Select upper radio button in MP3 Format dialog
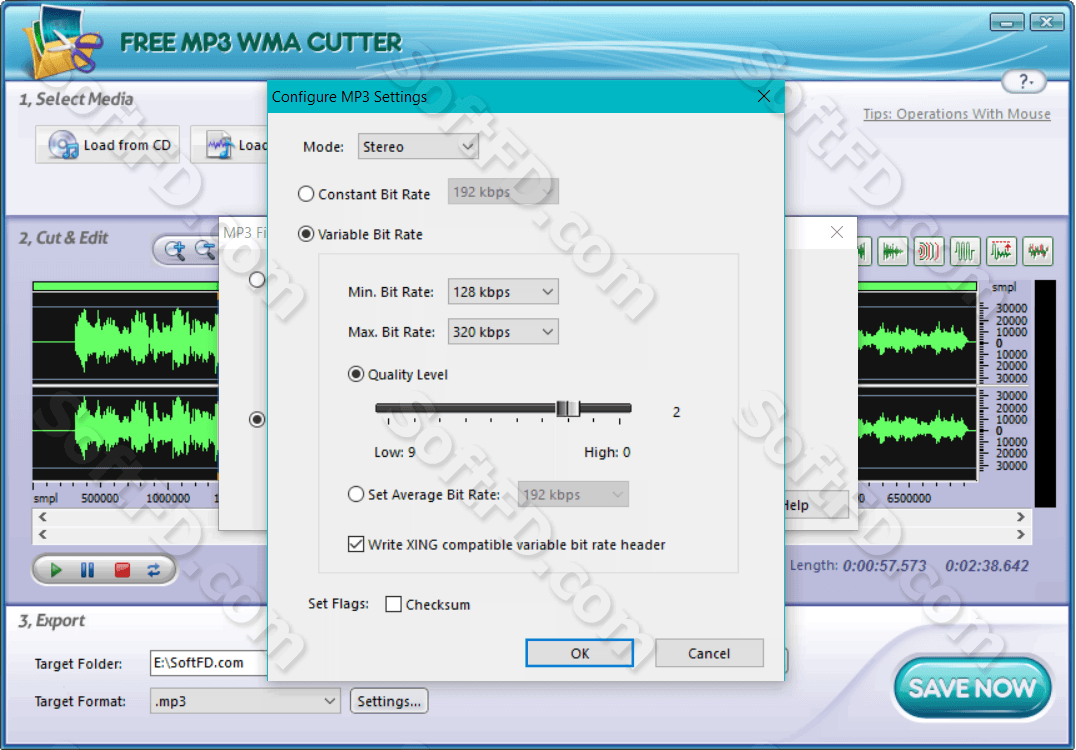Screen dimensions: 1076x750 [x=257, y=280]
